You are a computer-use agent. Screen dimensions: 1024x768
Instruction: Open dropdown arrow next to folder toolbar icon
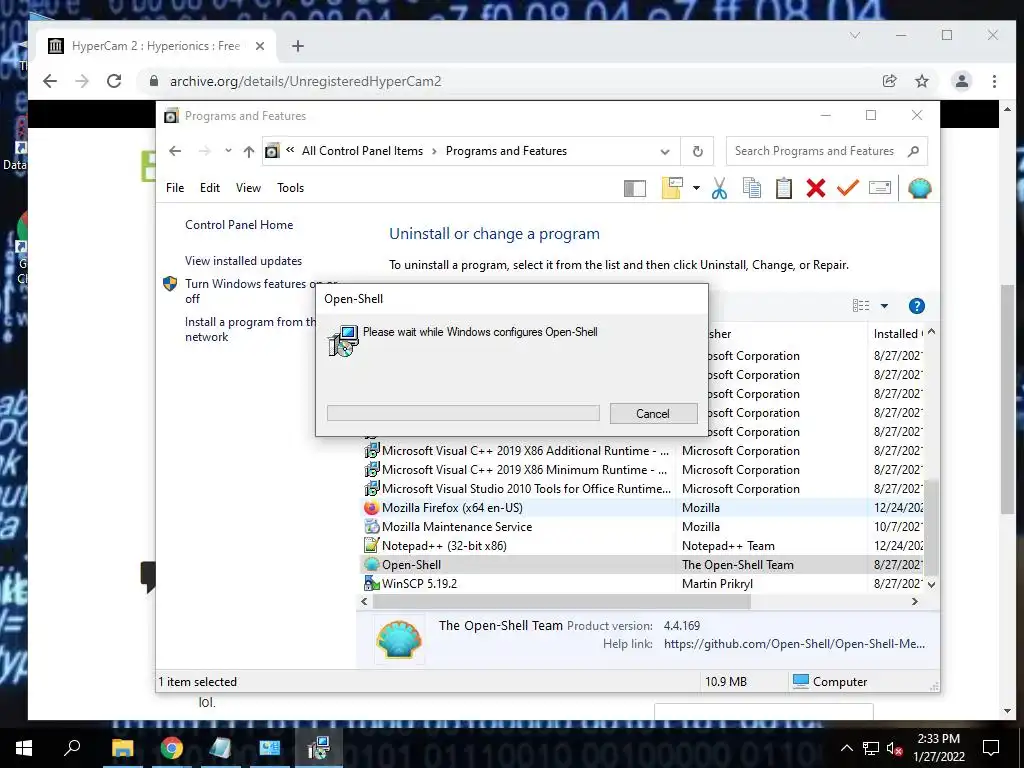pos(696,189)
